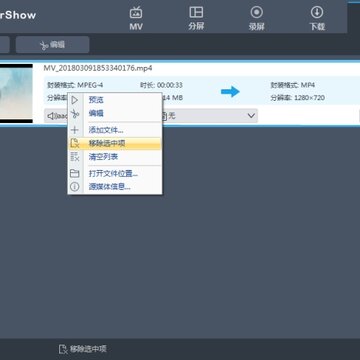The image size is (360, 360).
Task: Click the plus icon beside 添加文件
Action: pyautogui.click(x=75, y=130)
